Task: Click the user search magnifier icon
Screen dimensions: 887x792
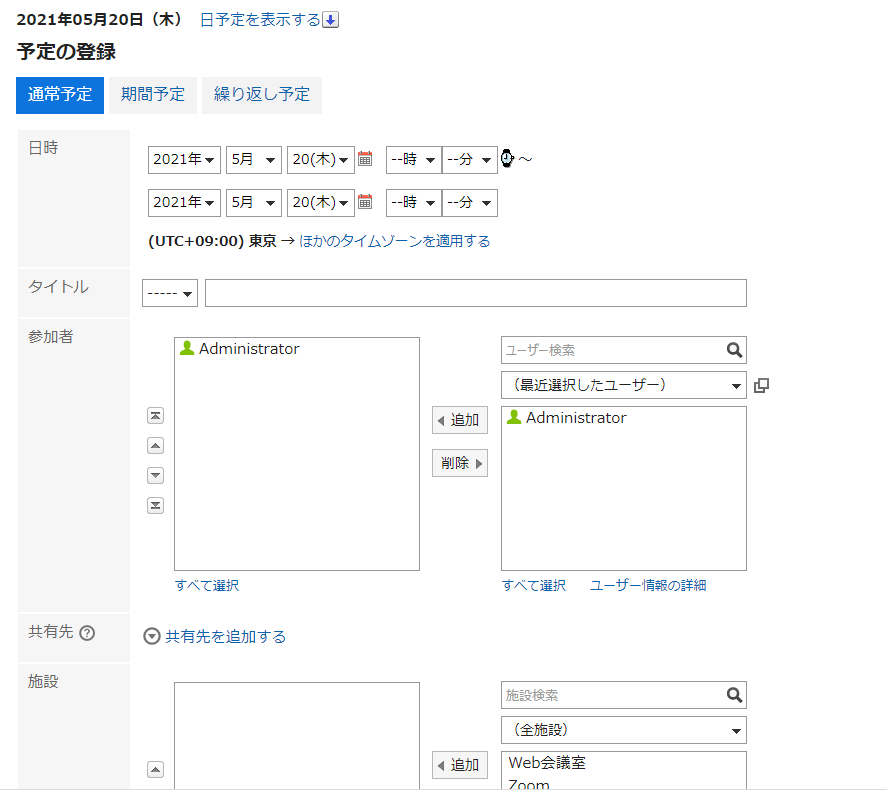Action: [x=734, y=350]
